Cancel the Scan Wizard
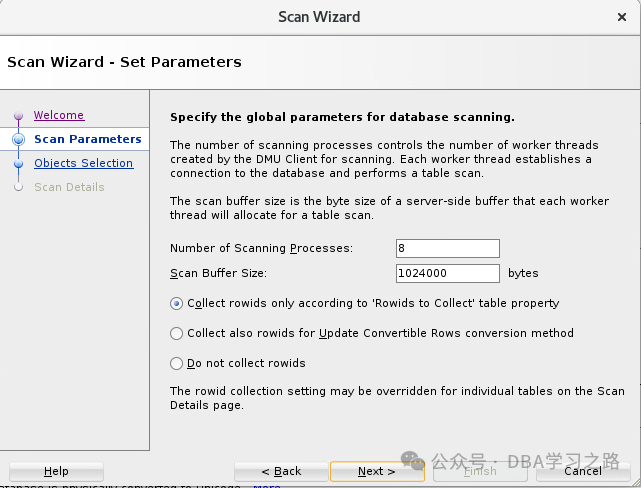The height and width of the screenshot is (488, 641). click(583, 471)
